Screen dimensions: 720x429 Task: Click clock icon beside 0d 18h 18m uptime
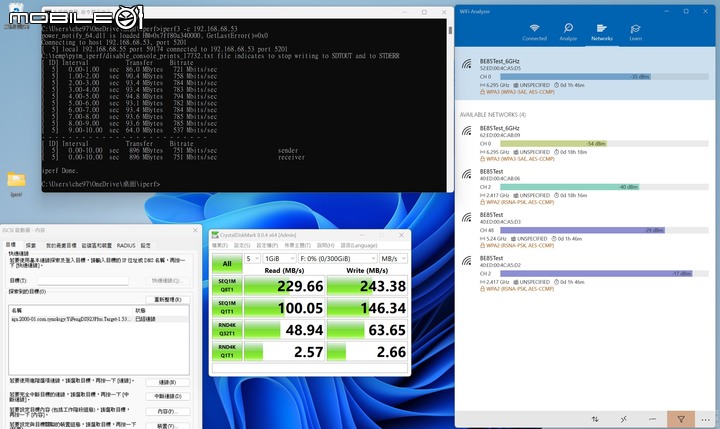coord(556,152)
